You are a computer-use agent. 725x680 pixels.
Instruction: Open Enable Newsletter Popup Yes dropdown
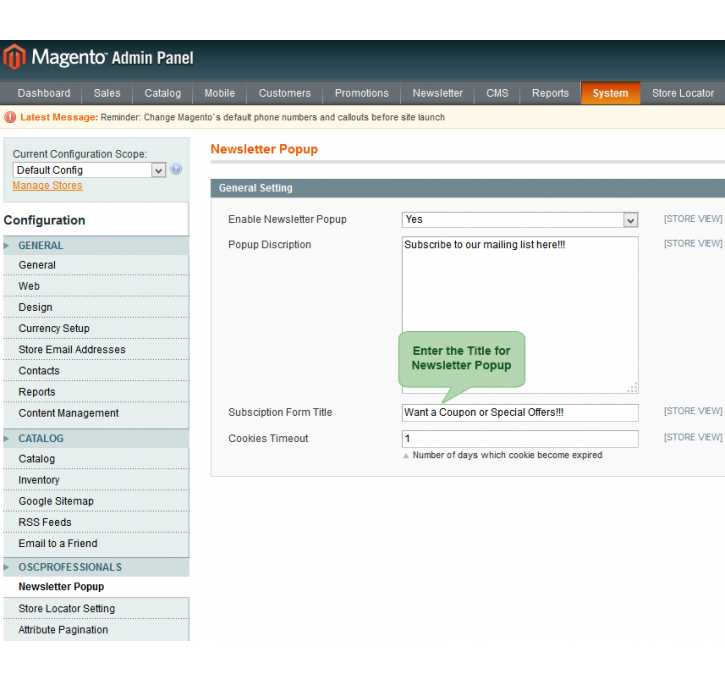point(520,220)
